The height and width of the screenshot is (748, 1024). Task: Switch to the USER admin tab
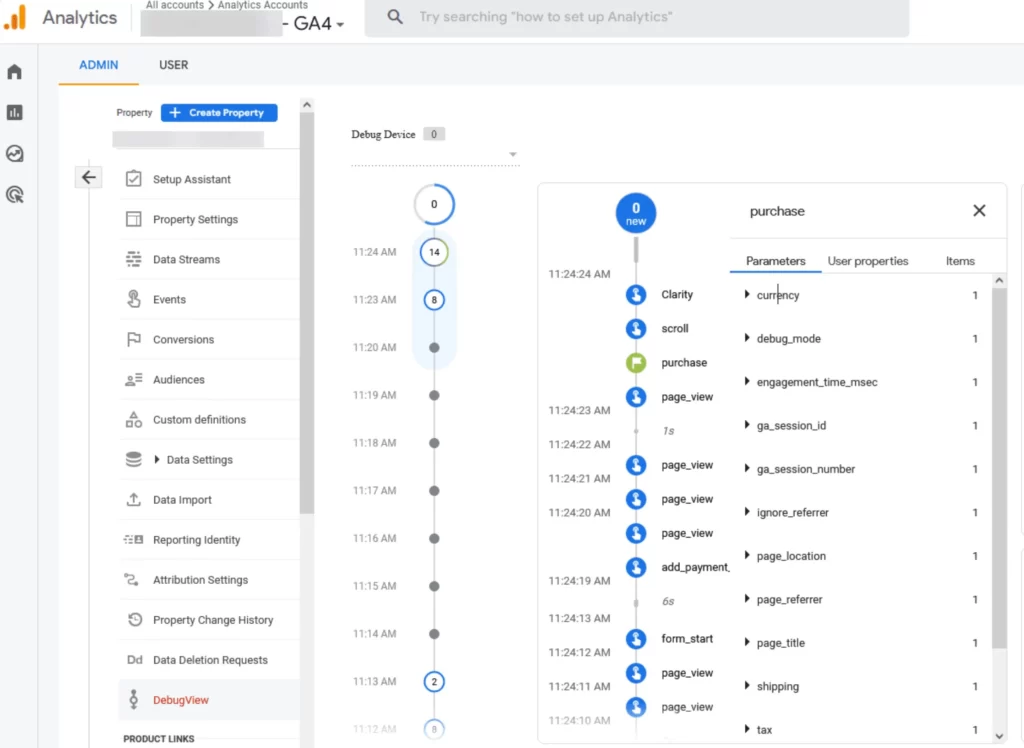click(173, 65)
